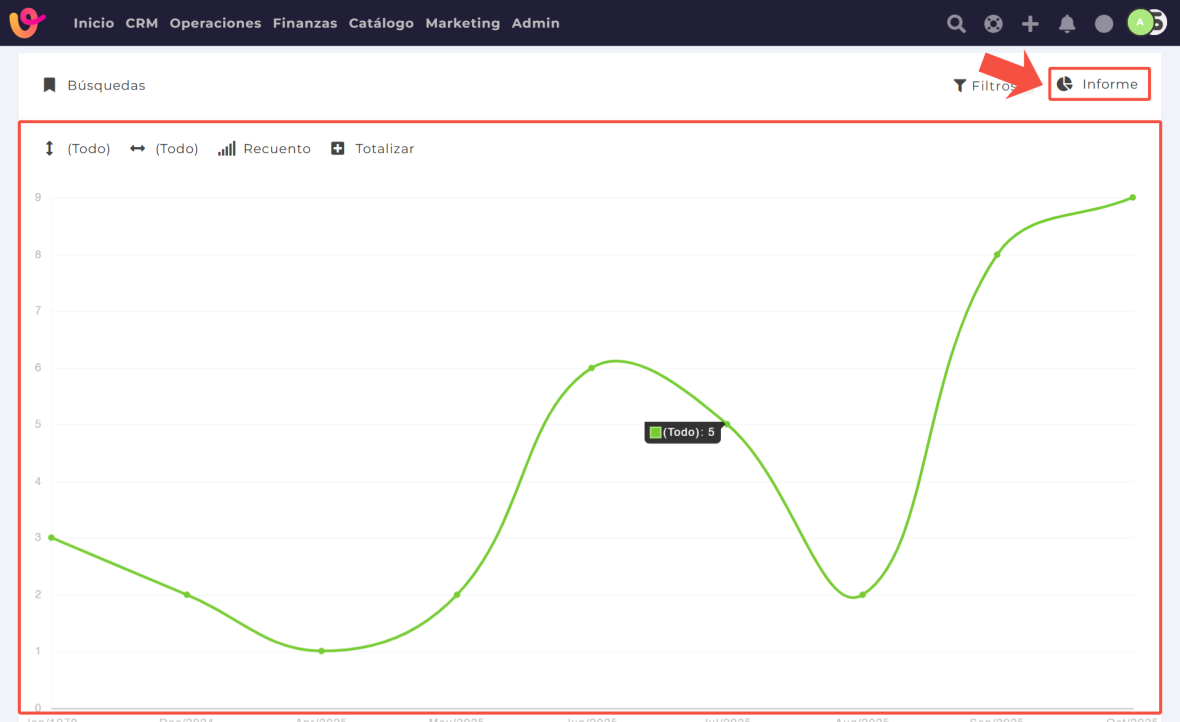The height and width of the screenshot is (722, 1180).
Task: Open the vertical axis (Todo) grouping dropdown
Action: (x=77, y=148)
